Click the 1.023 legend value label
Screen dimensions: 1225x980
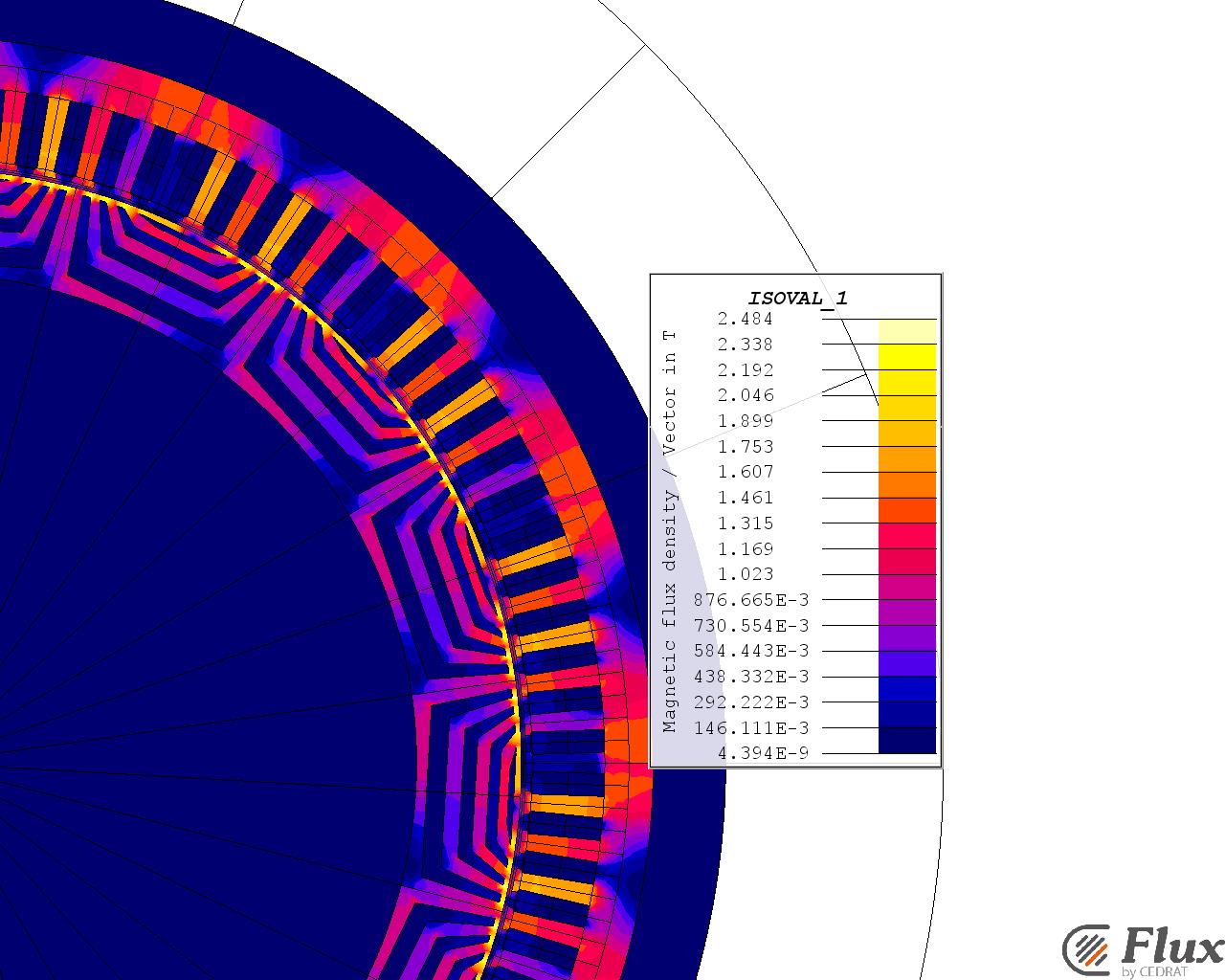pyautogui.click(x=745, y=574)
